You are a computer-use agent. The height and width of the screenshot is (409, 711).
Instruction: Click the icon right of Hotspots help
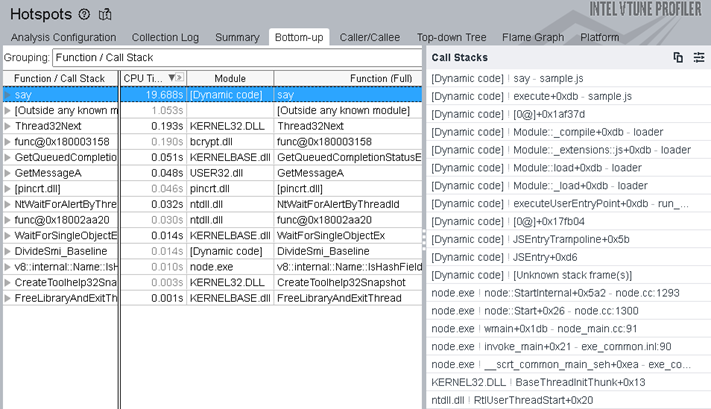pos(105,15)
